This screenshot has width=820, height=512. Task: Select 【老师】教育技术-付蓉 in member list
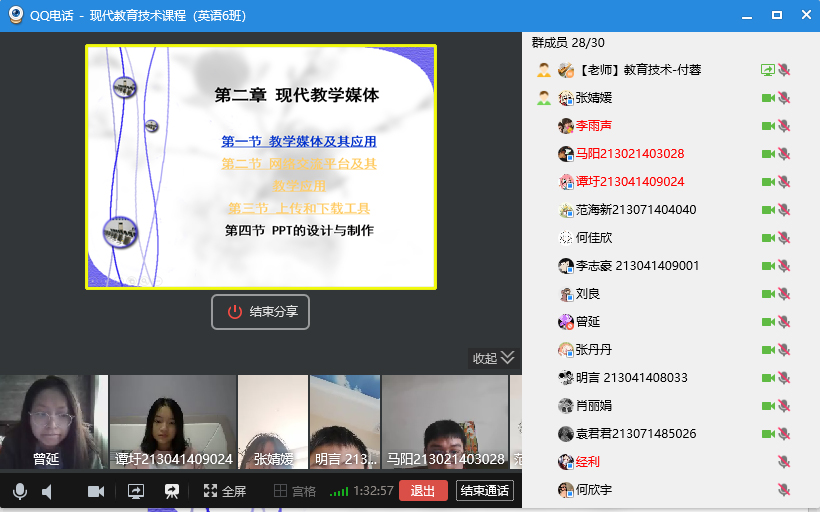(638, 70)
